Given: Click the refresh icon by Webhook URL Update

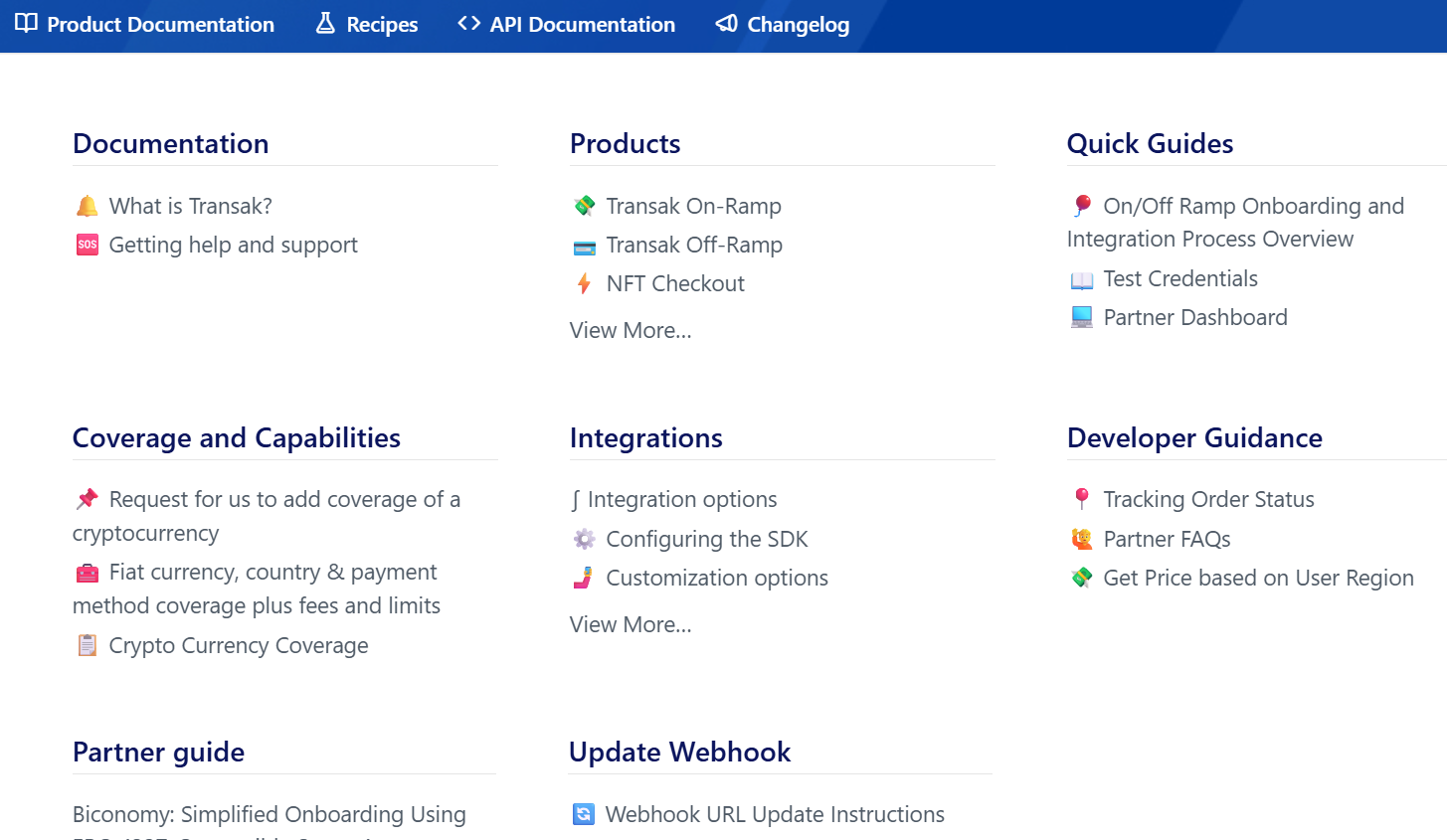Looking at the screenshot, I should click(x=584, y=814).
